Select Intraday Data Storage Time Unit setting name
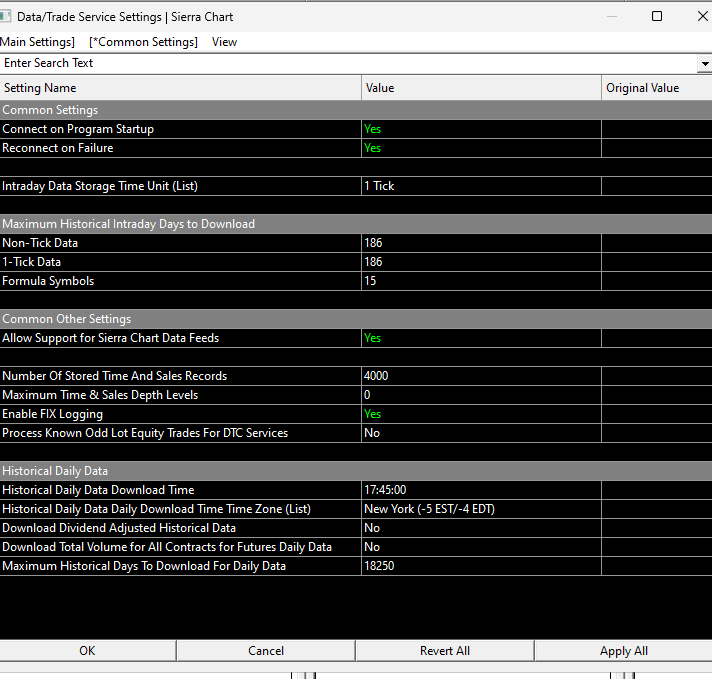Image resolution: width=712 pixels, height=679 pixels. 180,186
